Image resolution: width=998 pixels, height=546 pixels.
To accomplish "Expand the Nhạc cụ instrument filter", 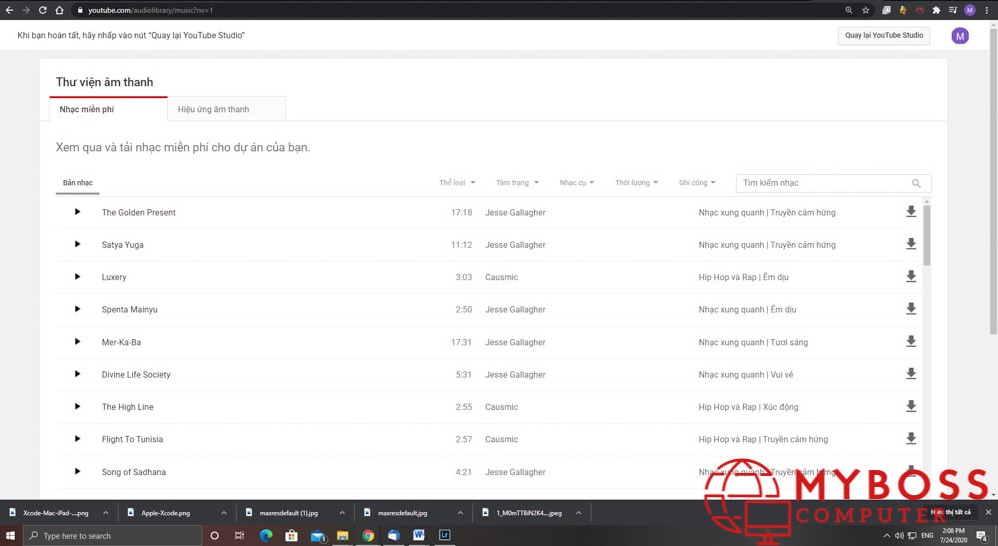I will (x=576, y=183).
